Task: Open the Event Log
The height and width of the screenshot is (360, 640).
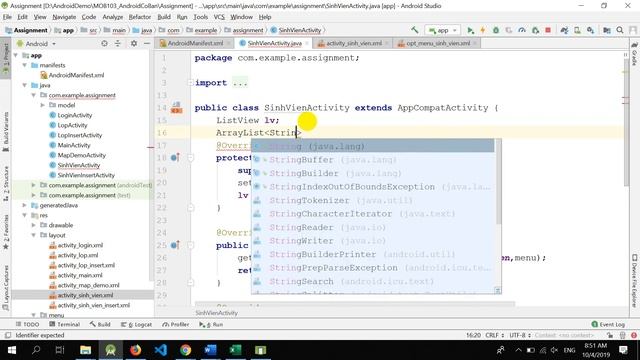Action: coord(608,324)
